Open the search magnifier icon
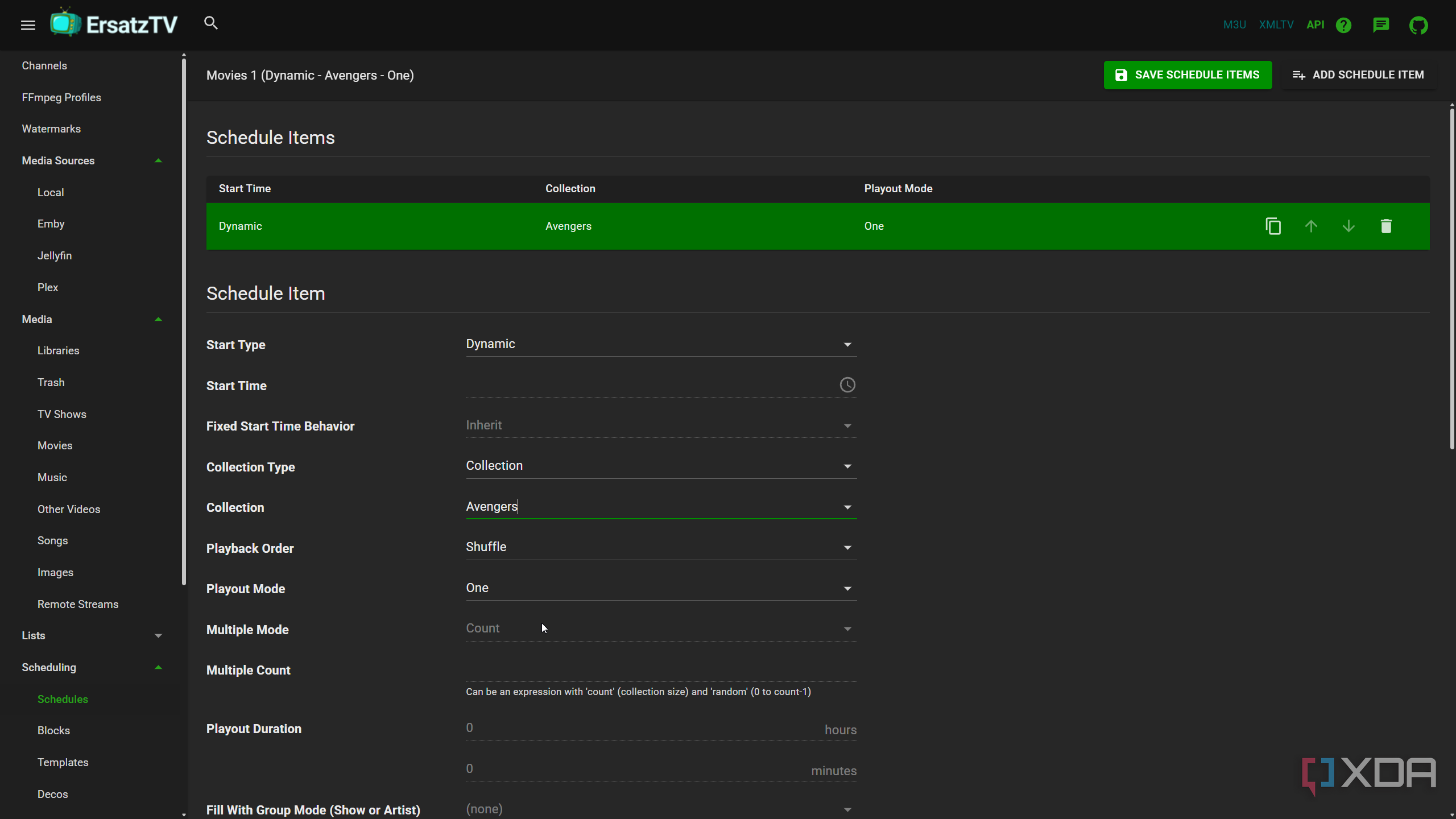 point(211,23)
